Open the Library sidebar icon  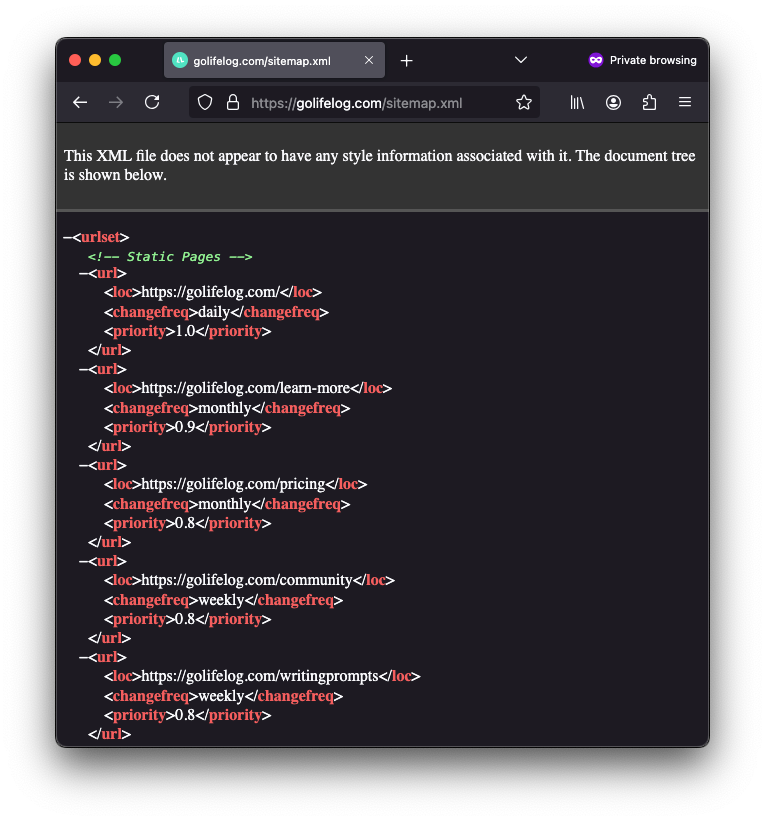(x=578, y=102)
